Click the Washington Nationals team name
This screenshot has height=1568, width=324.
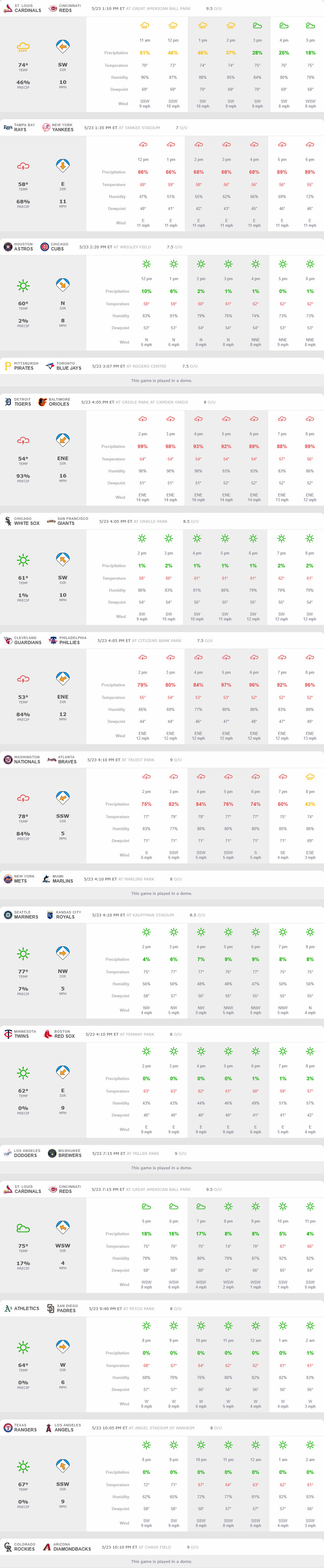pos(27,760)
